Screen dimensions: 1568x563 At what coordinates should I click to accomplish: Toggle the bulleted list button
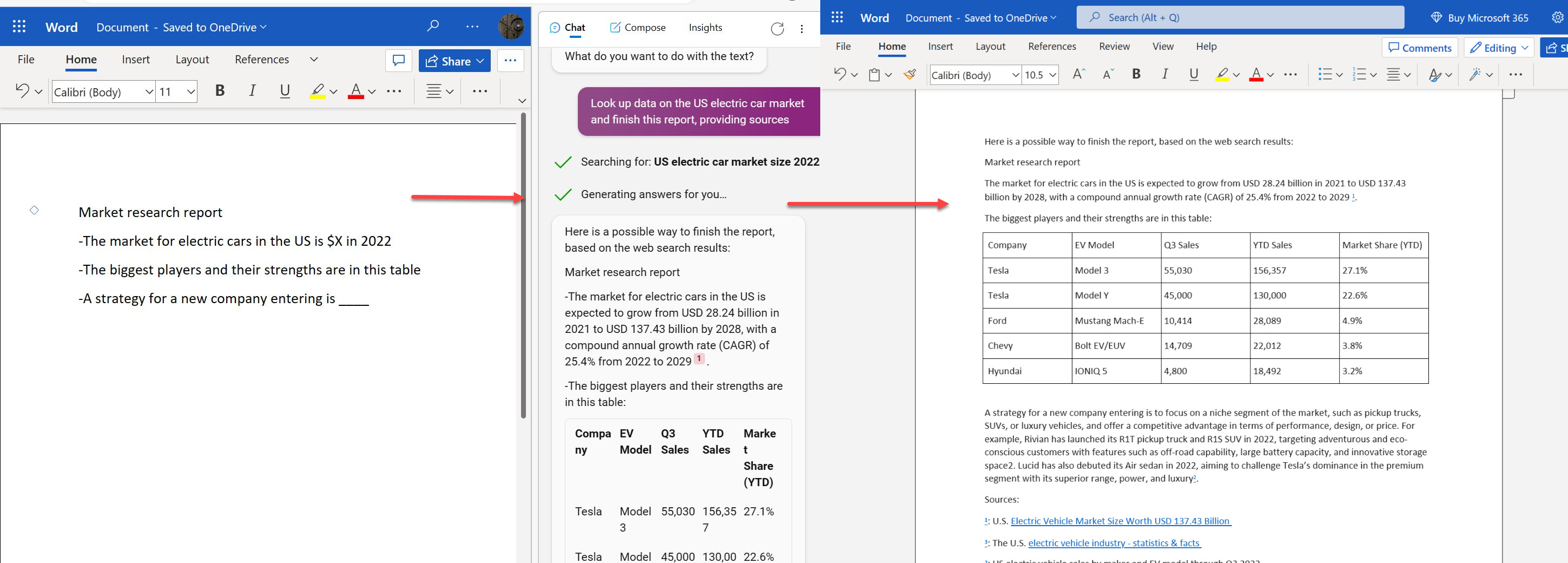click(1325, 74)
